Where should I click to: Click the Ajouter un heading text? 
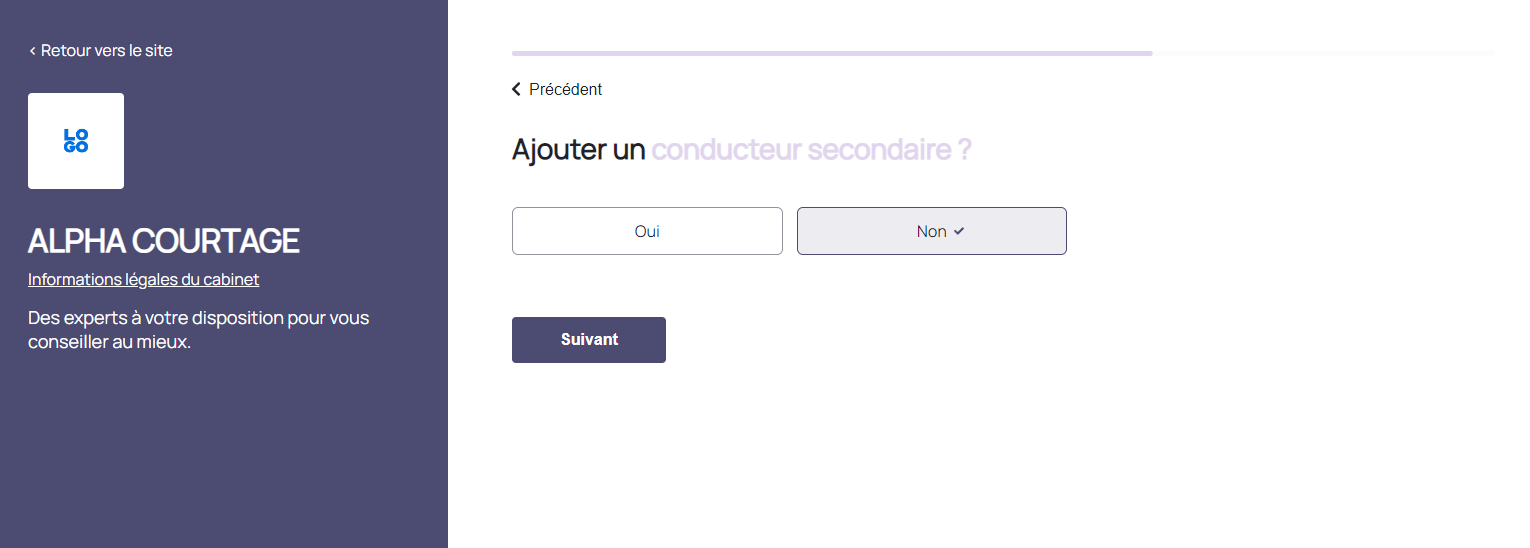578,150
